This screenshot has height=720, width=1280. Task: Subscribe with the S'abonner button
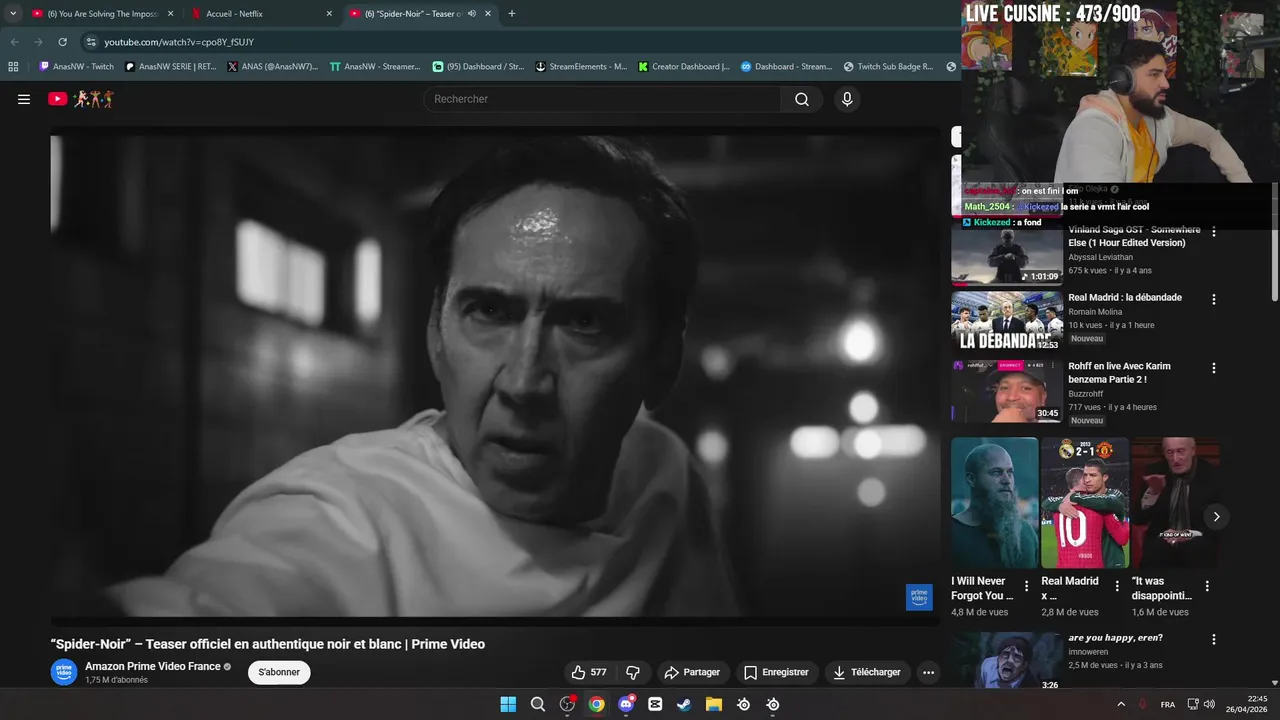pos(279,672)
